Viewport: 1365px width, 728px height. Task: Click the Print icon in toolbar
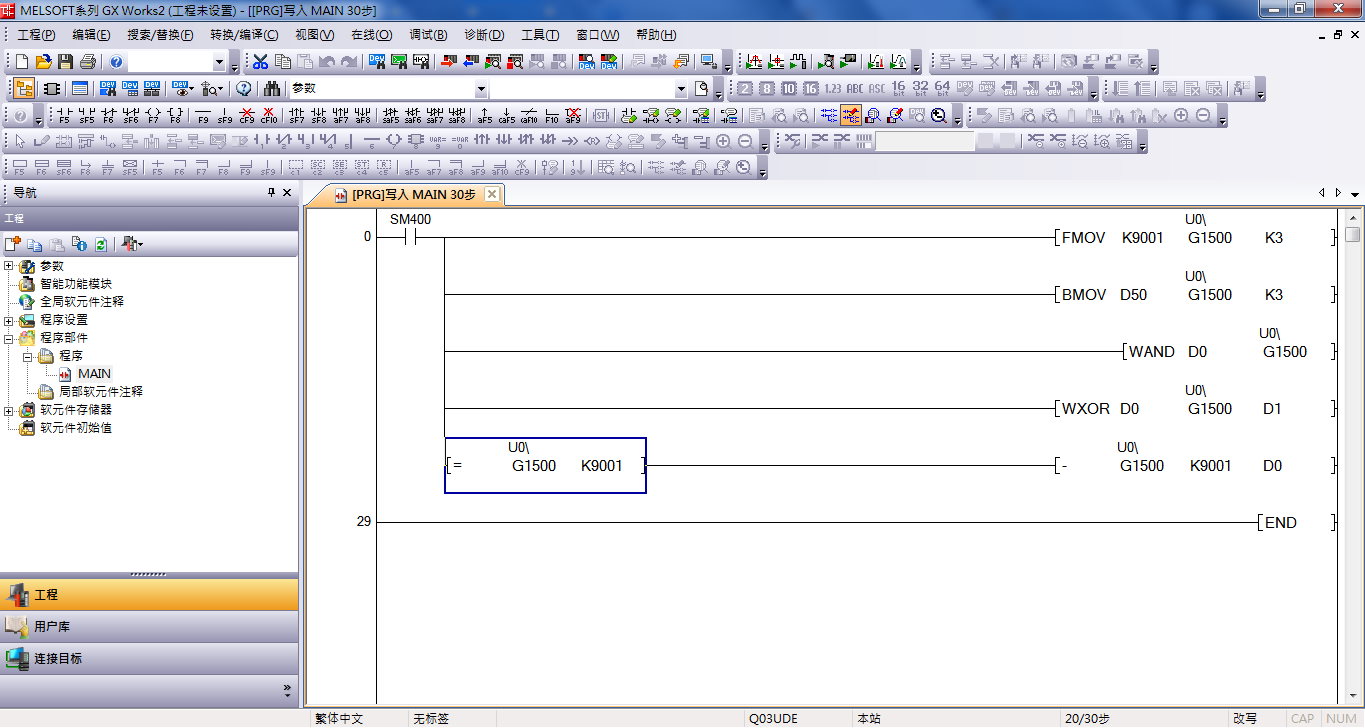(x=87, y=62)
